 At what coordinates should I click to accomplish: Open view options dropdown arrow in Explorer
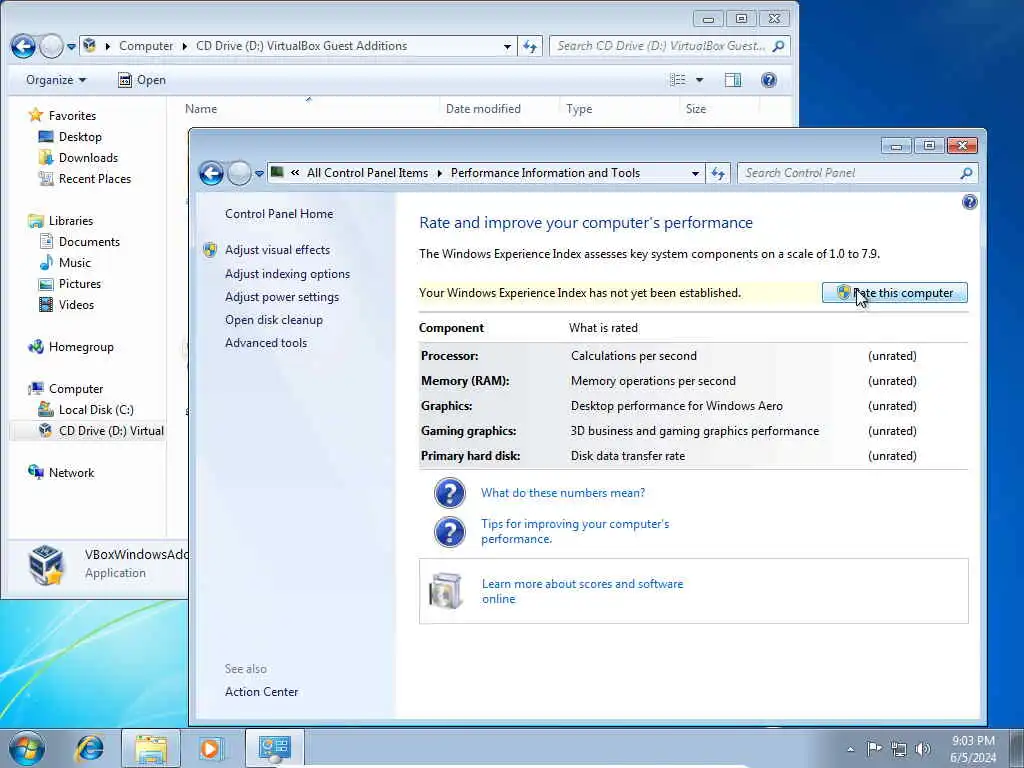pyautogui.click(x=699, y=80)
